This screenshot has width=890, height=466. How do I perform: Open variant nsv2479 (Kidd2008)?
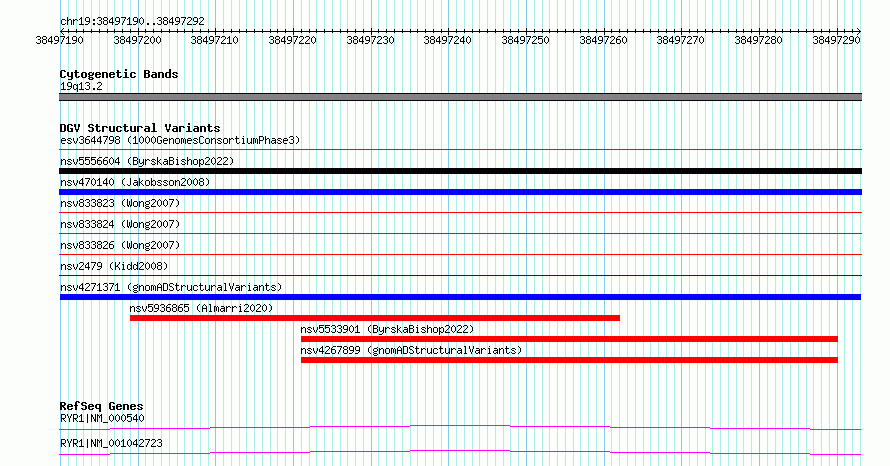[114, 266]
